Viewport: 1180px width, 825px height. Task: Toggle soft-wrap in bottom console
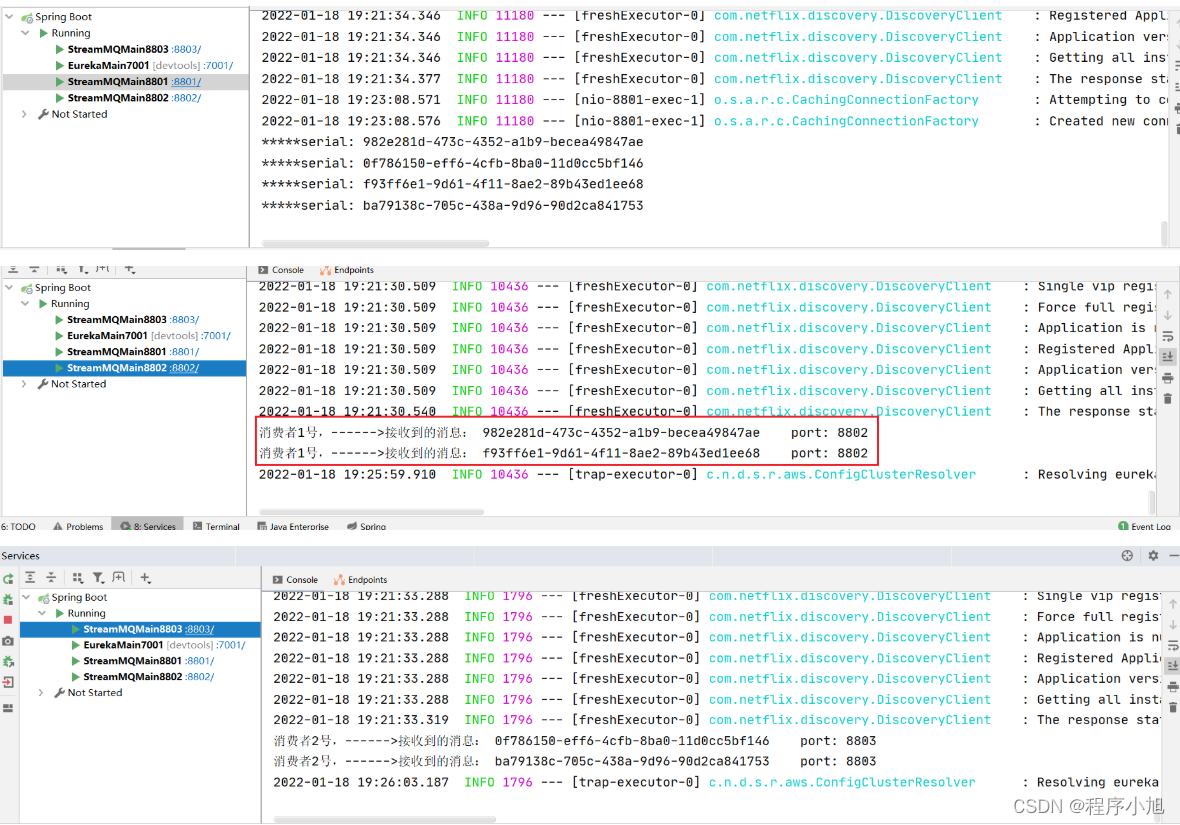pos(1172,645)
